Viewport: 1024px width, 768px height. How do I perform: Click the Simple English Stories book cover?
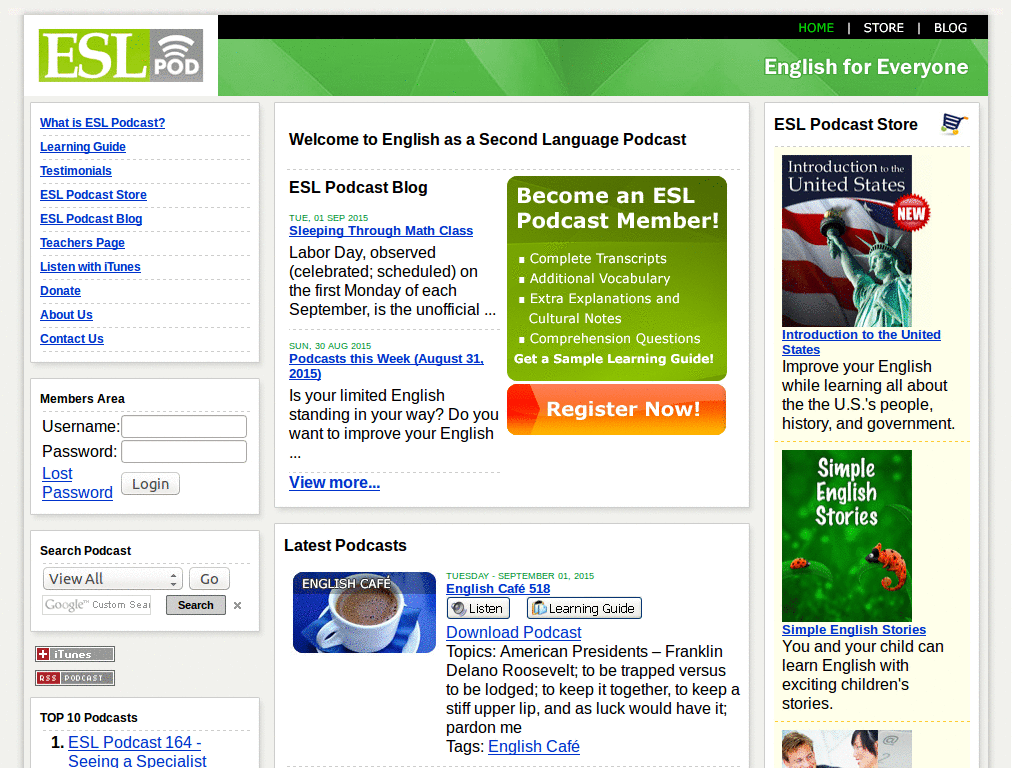coord(847,536)
